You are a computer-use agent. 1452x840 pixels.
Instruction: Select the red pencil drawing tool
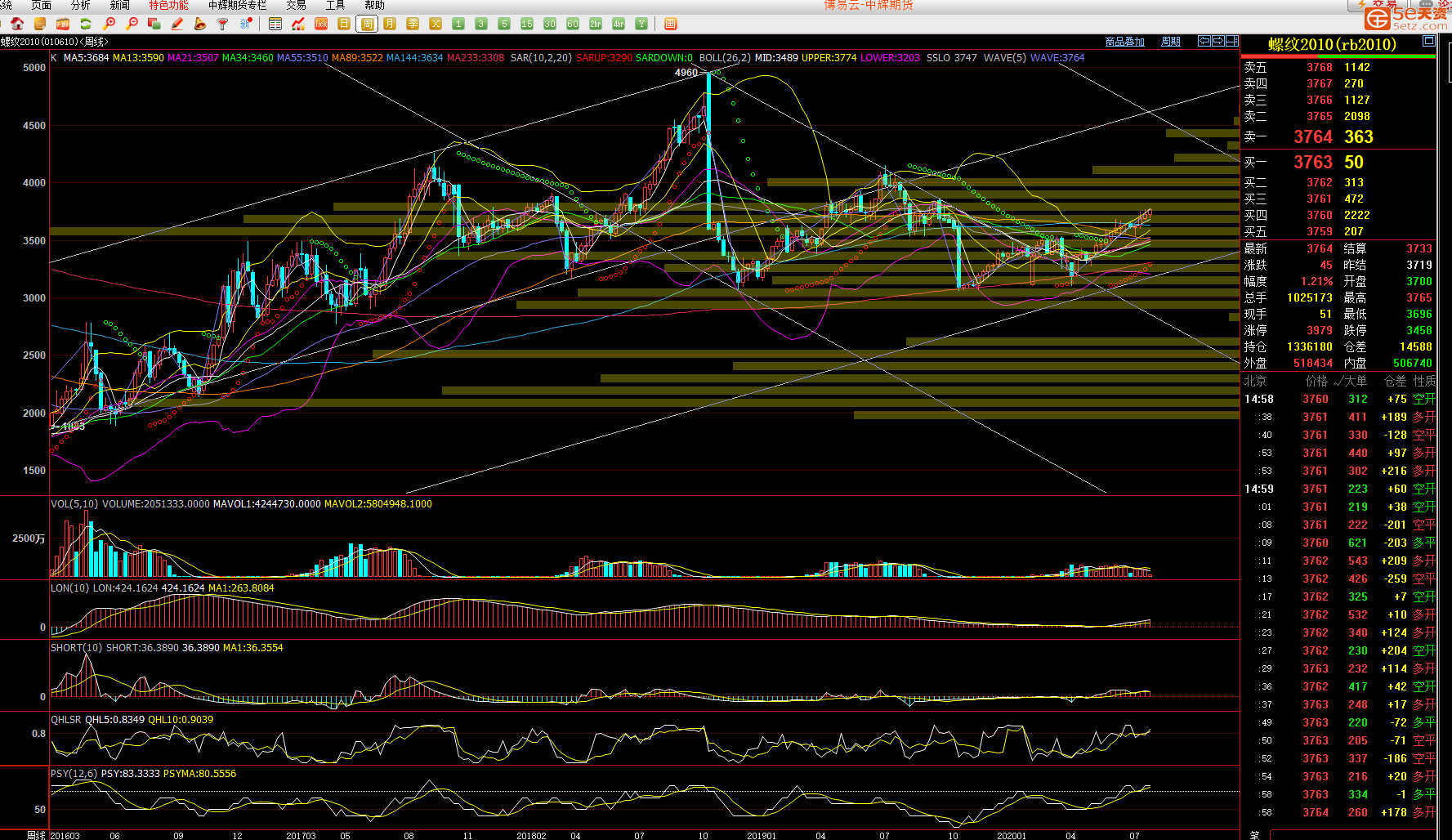[x=177, y=24]
